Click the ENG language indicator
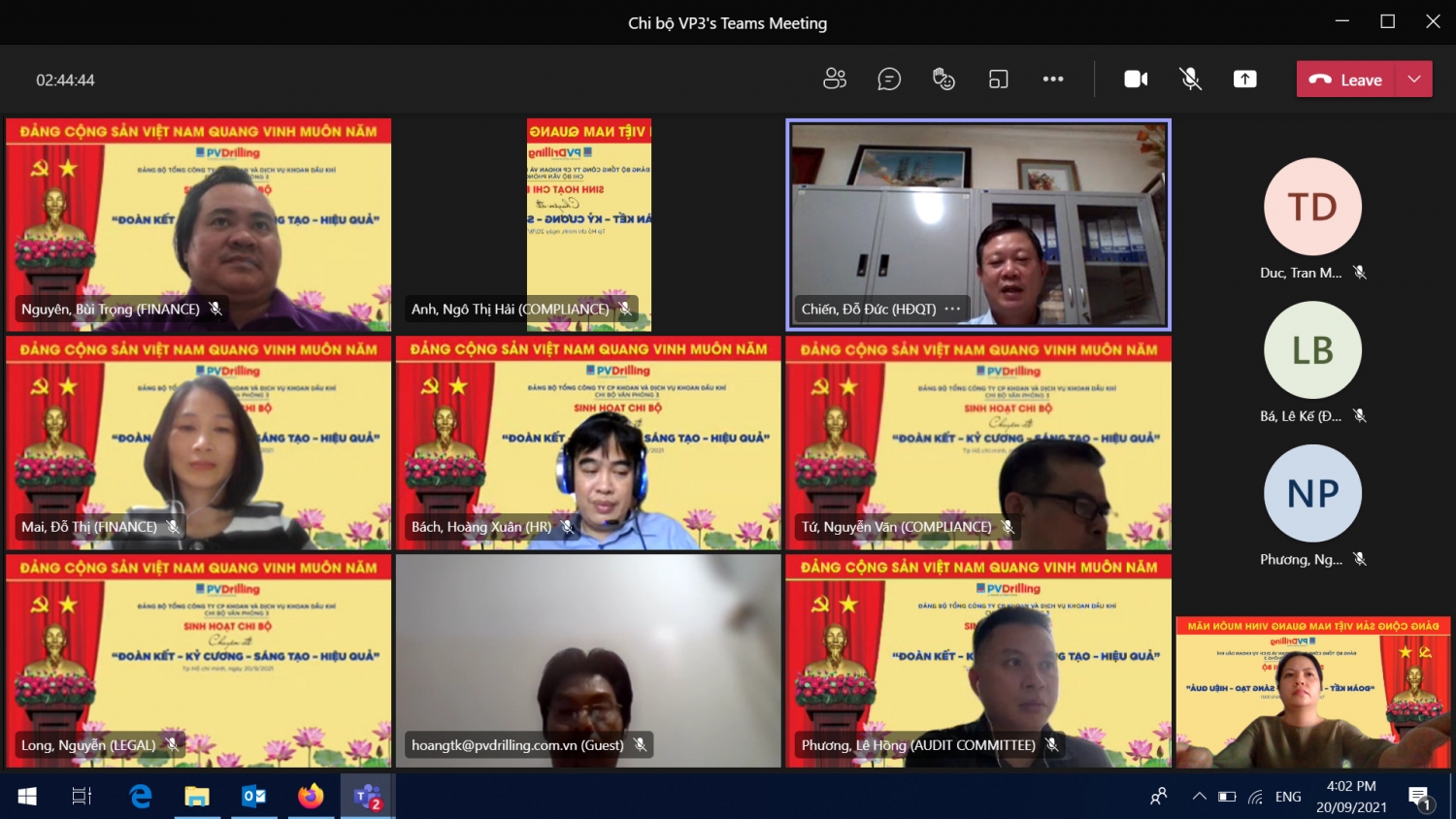This screenshot has width=1456, height=819. pyautogui.click(x=1288, y=797)
